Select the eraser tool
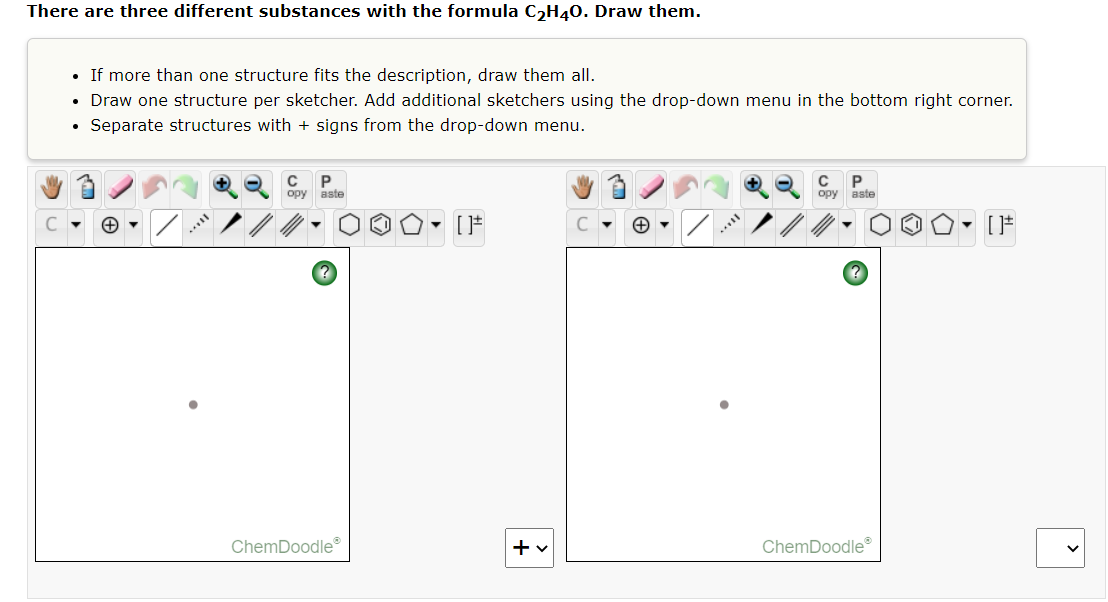The image size is (1108, 602). (x=119, y=187)
